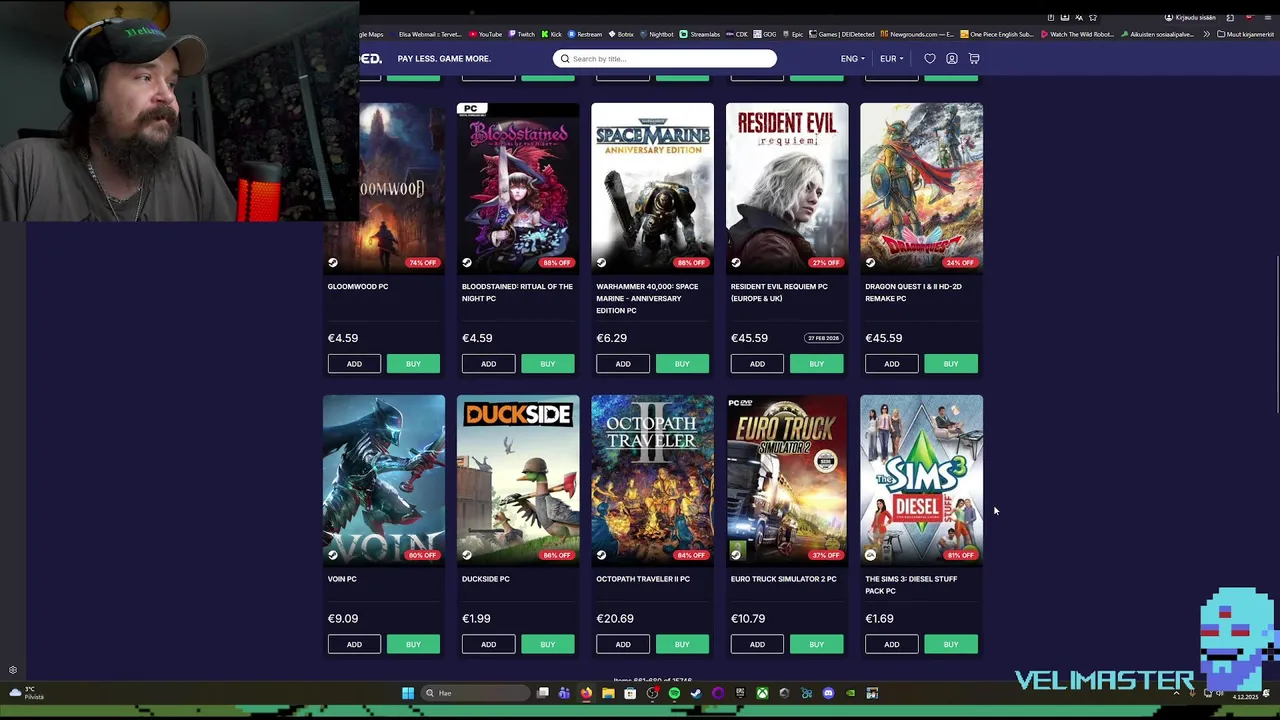1280x720 pixels.
Task: Add Resident Evil Requiem PC to cart
Action: (x=757, y=364)
